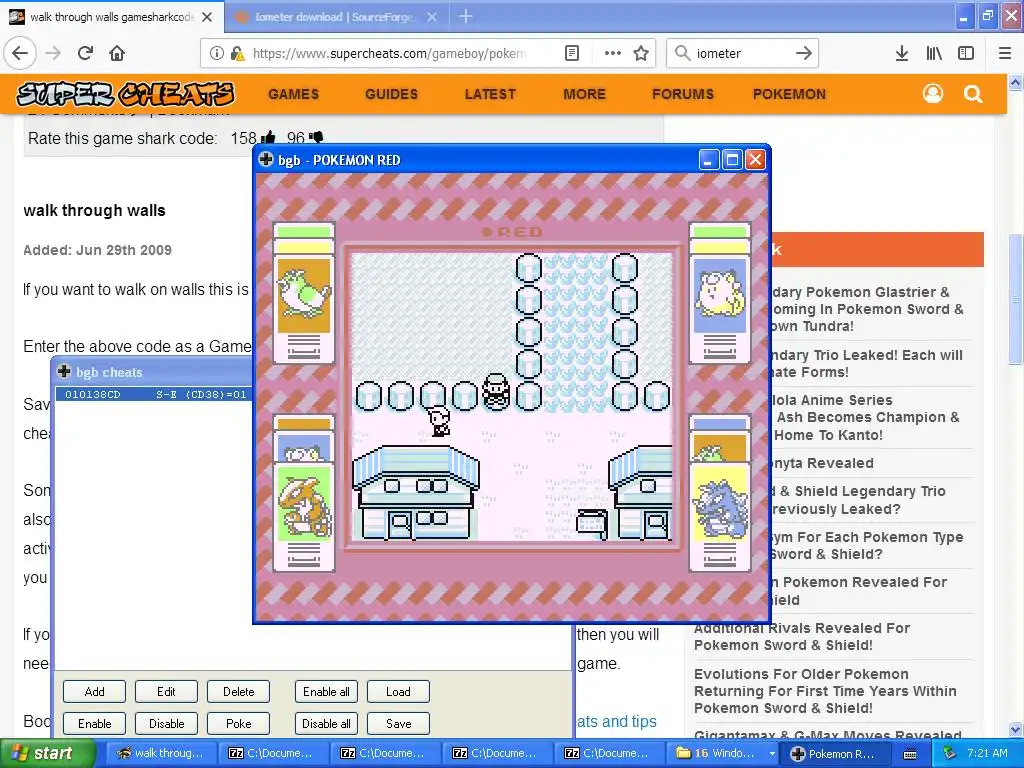The width and height of the screenshot is (1024, 768).
Task: Bookmark this page with the star icon
Action: [x=641, y=54]
